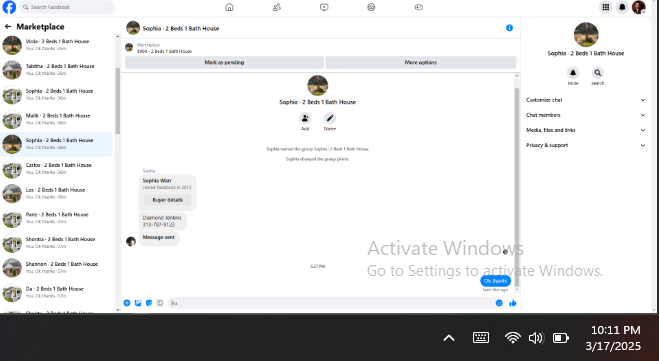Image resolution: width=659 pixels, height=361 pixels.
Task: Click the Add people icon
Action: (x=305, y=118)
